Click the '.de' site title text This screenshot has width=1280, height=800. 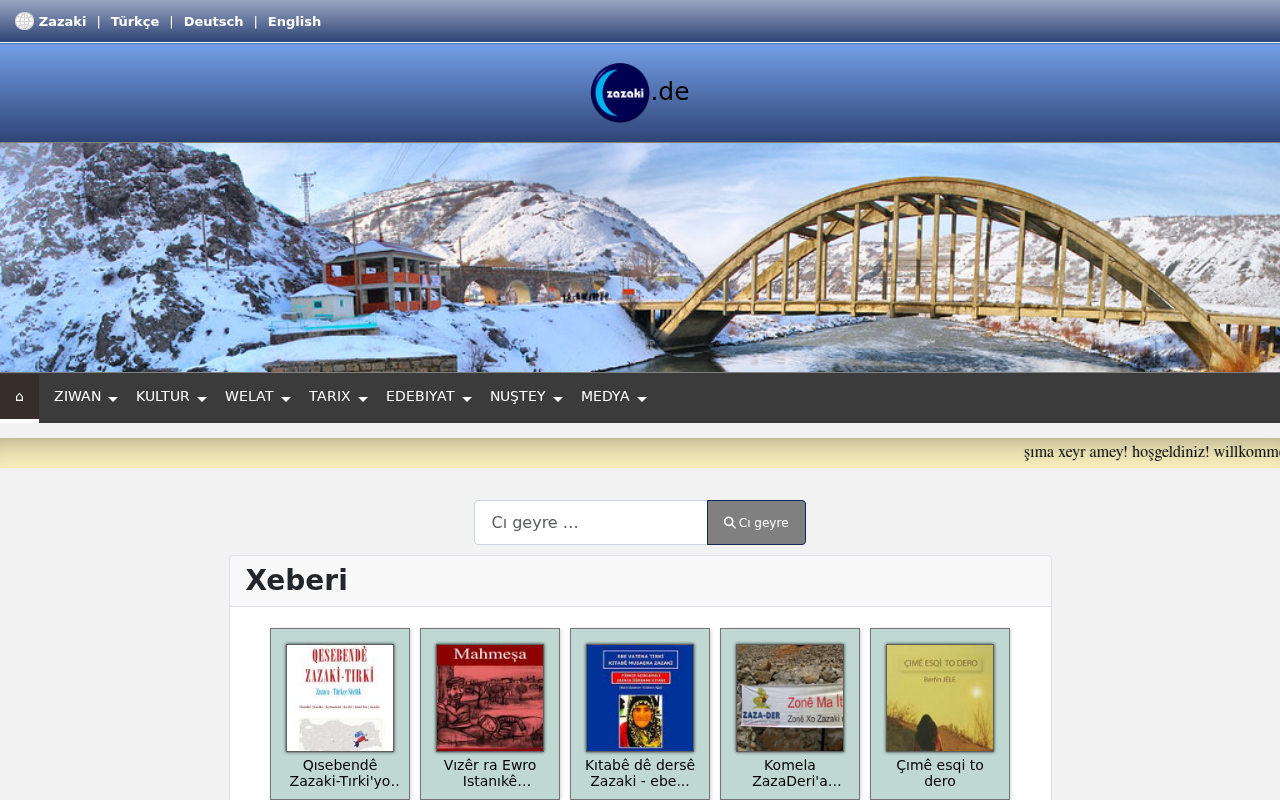click(671, 92)
